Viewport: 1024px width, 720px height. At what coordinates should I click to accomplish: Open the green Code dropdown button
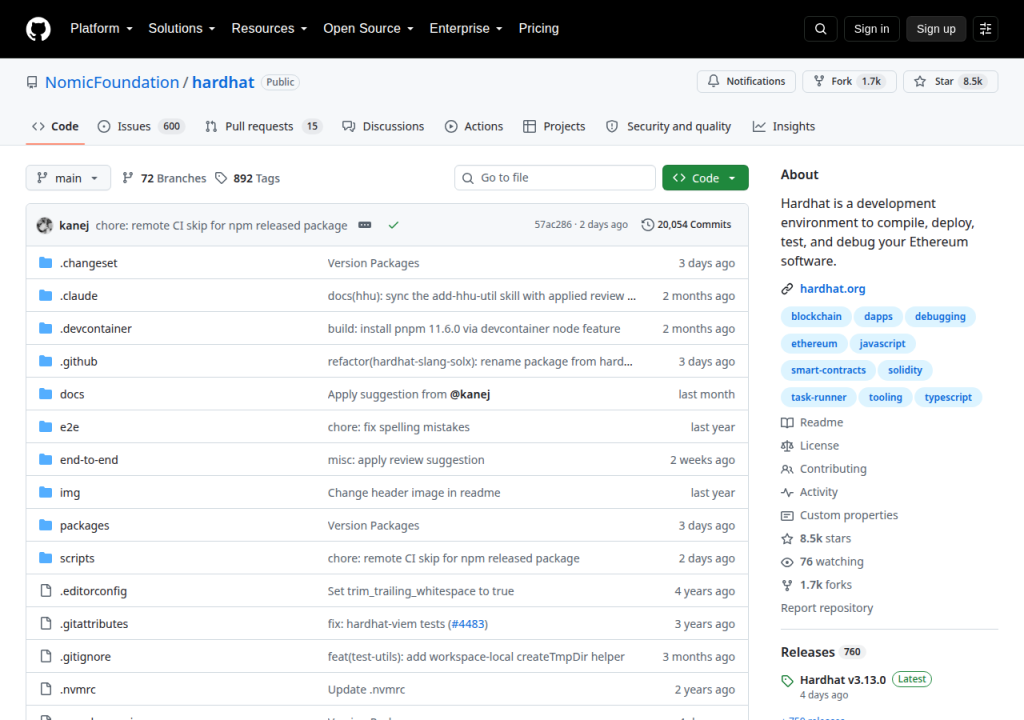tap(705, 178)
